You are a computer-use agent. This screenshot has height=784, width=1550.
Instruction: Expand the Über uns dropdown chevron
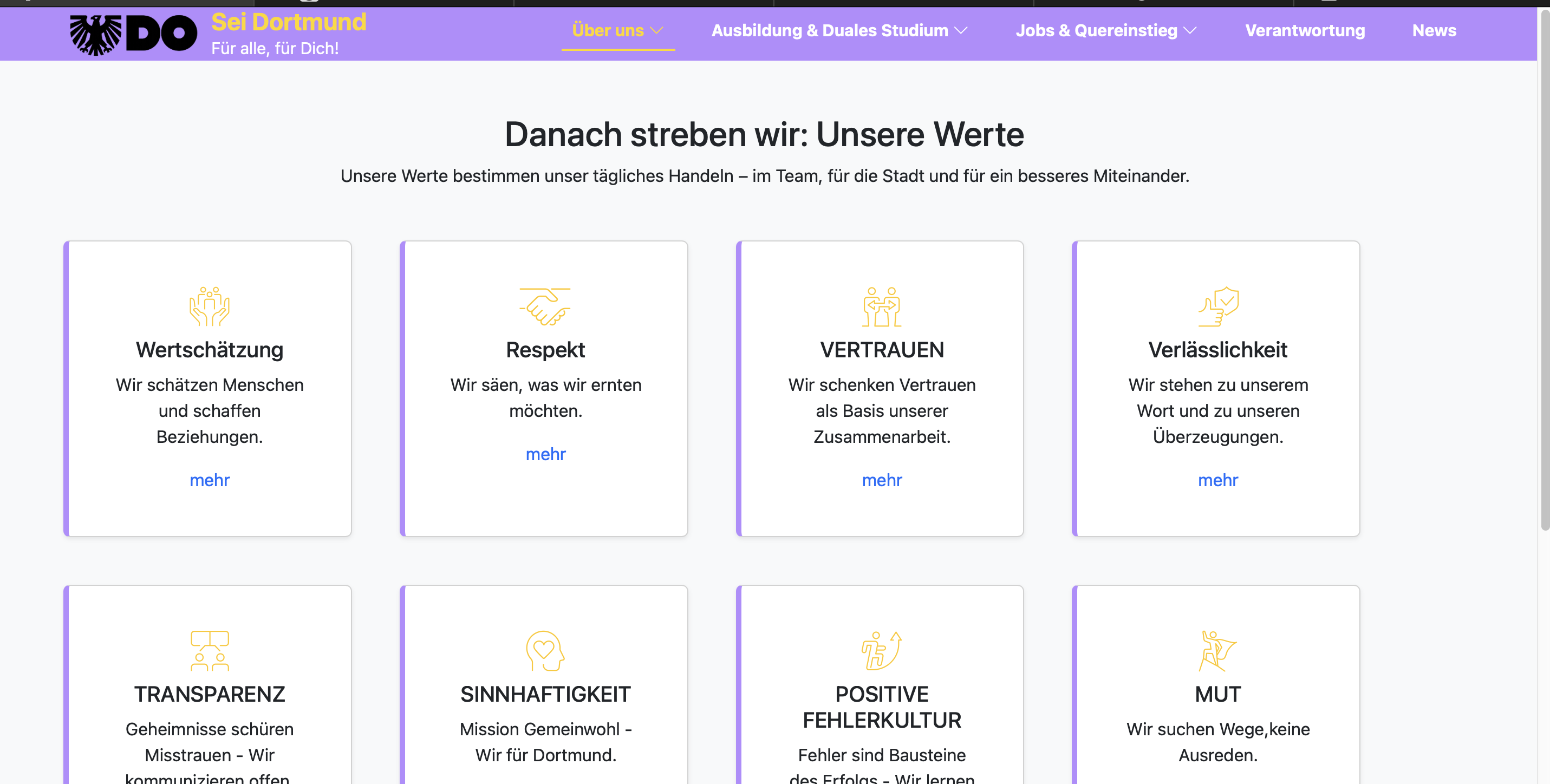pyautogui.click(x=657, y=31)
